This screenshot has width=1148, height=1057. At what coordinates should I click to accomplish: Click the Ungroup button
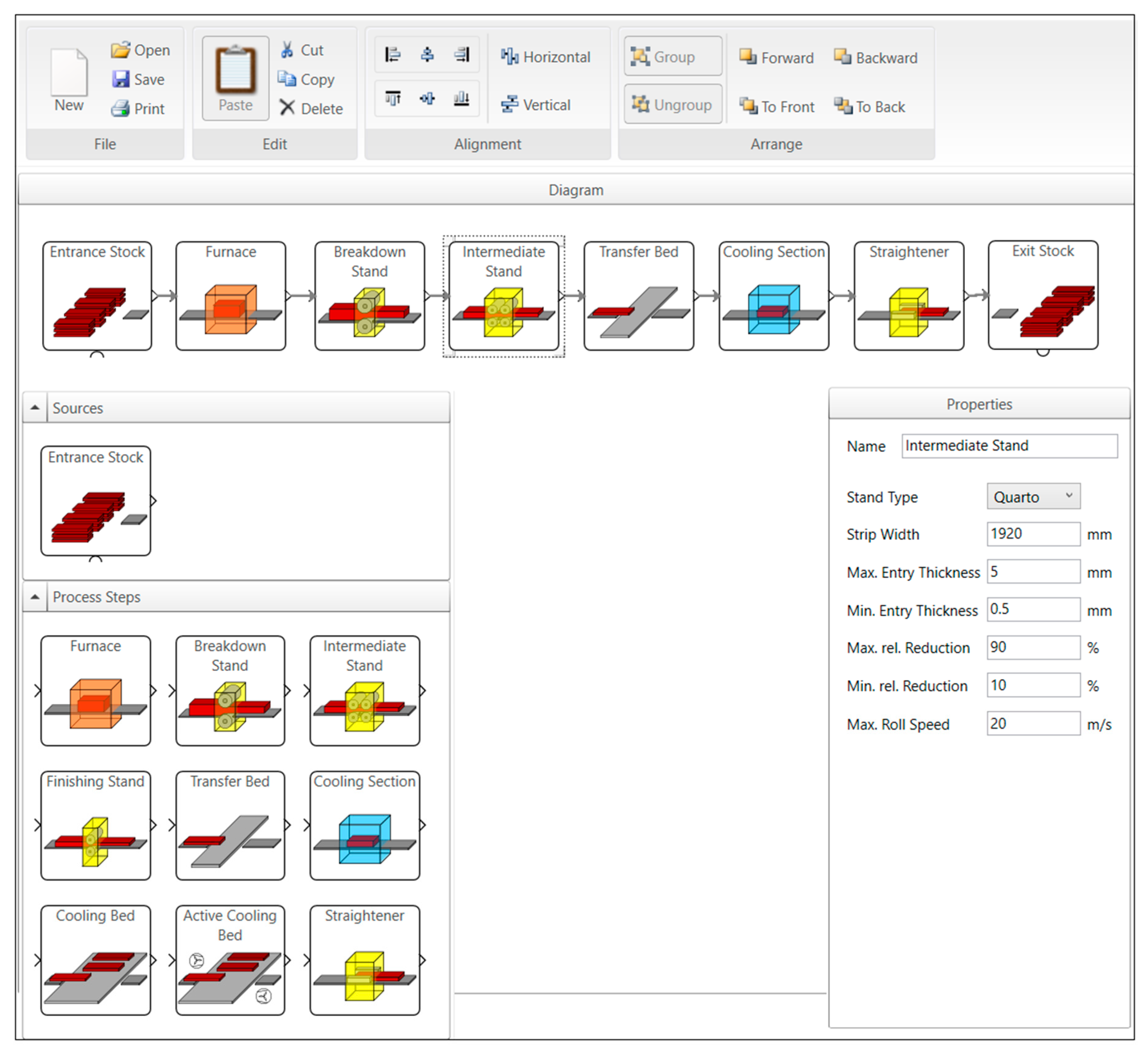(x=673, y=105)
